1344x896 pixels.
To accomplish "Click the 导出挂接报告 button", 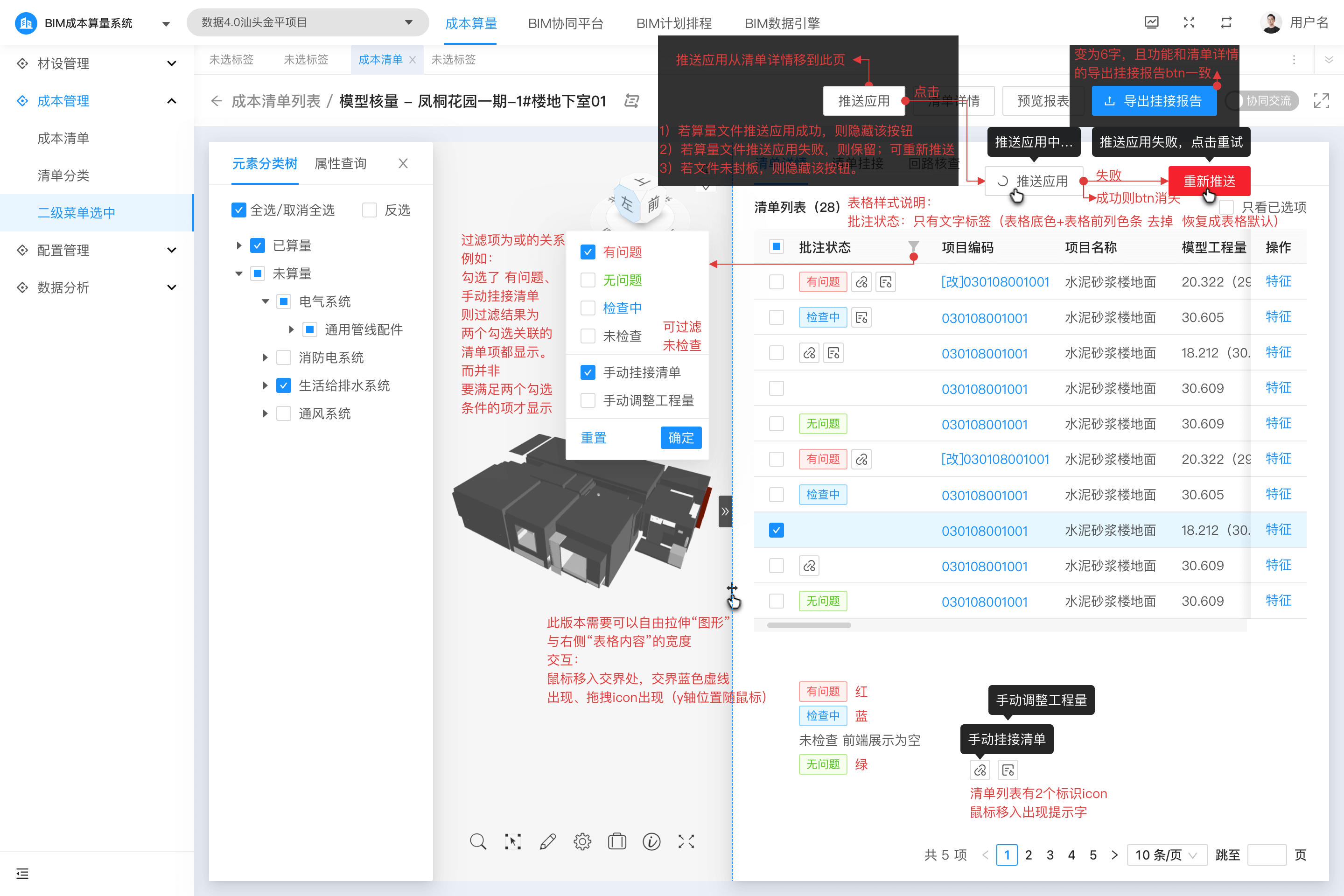I will coord(1154,101).
